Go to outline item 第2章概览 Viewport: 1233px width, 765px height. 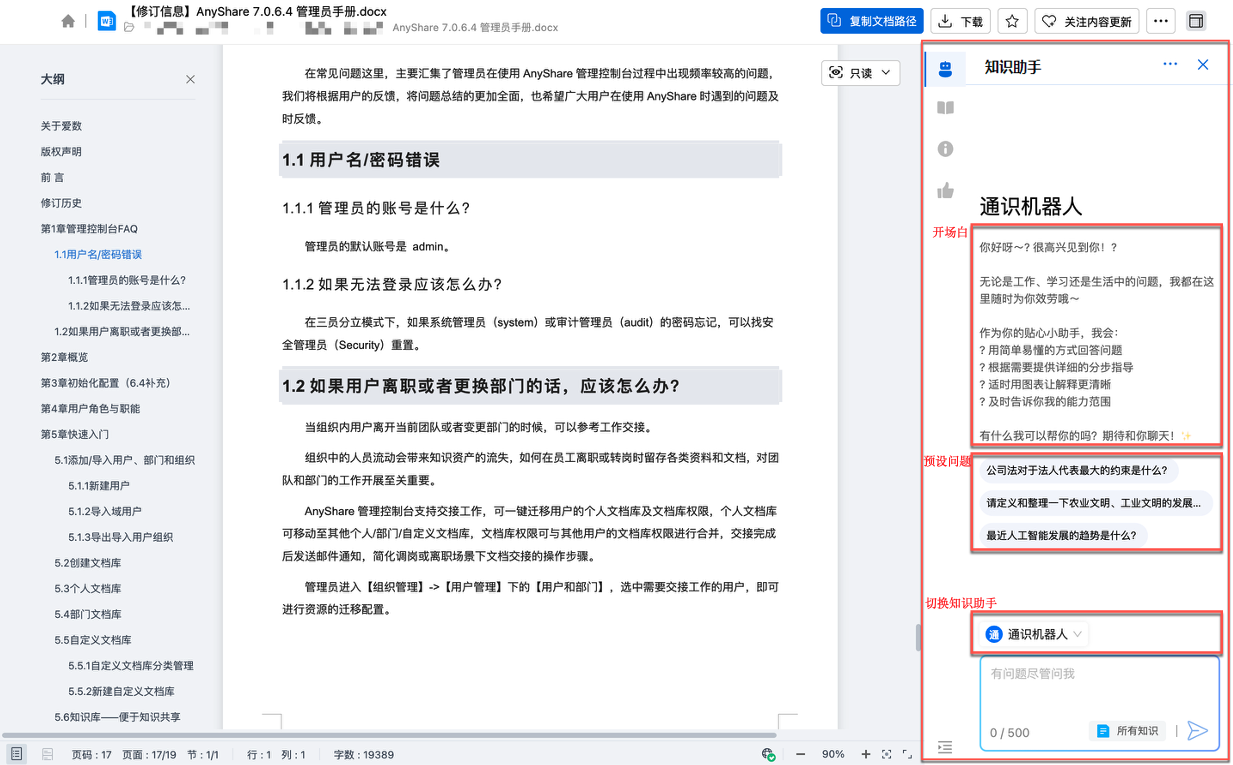64,357
